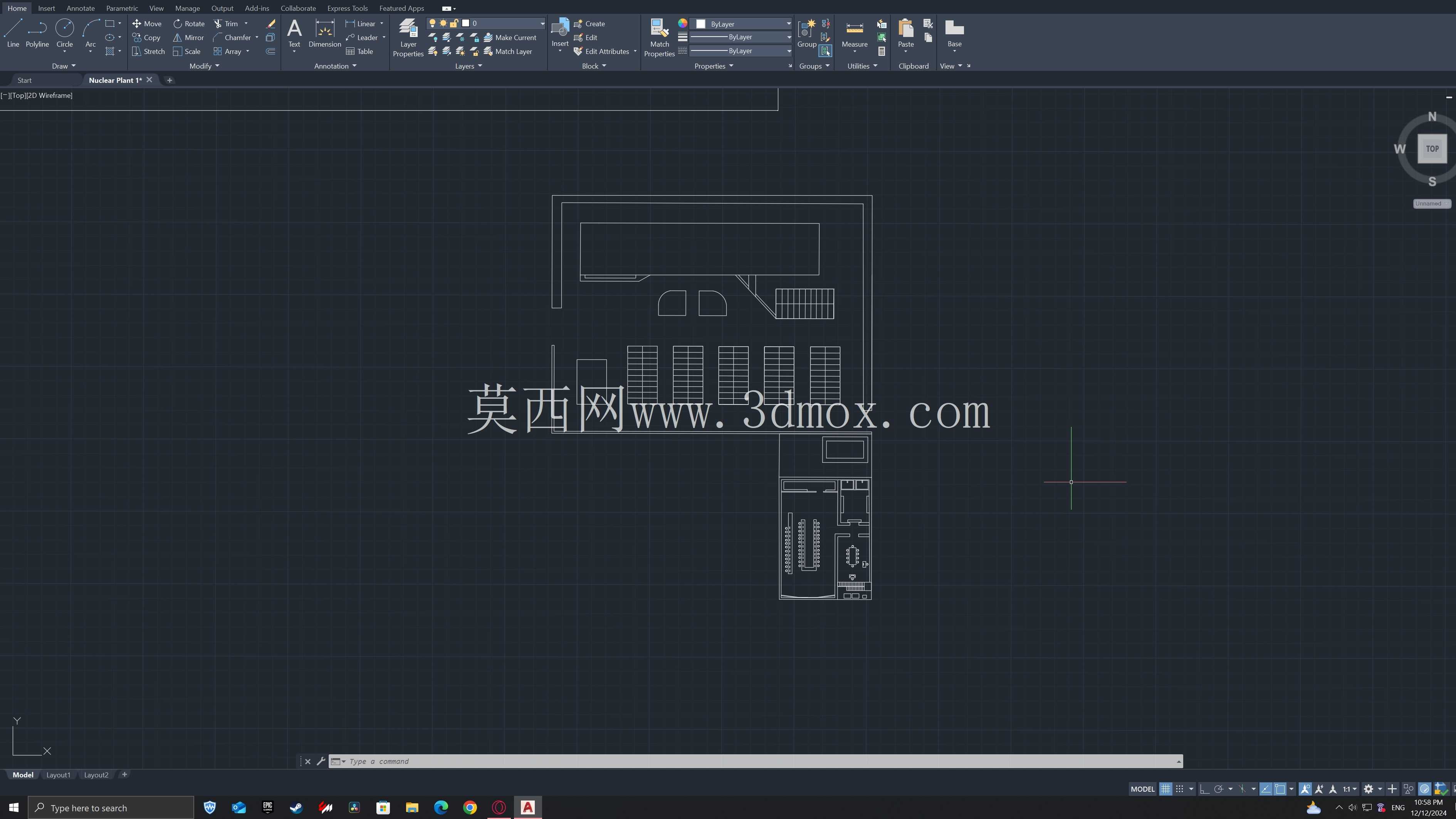The image size is (1456, 819).
Task: Select the Line drawing tool
Action: 13,33
